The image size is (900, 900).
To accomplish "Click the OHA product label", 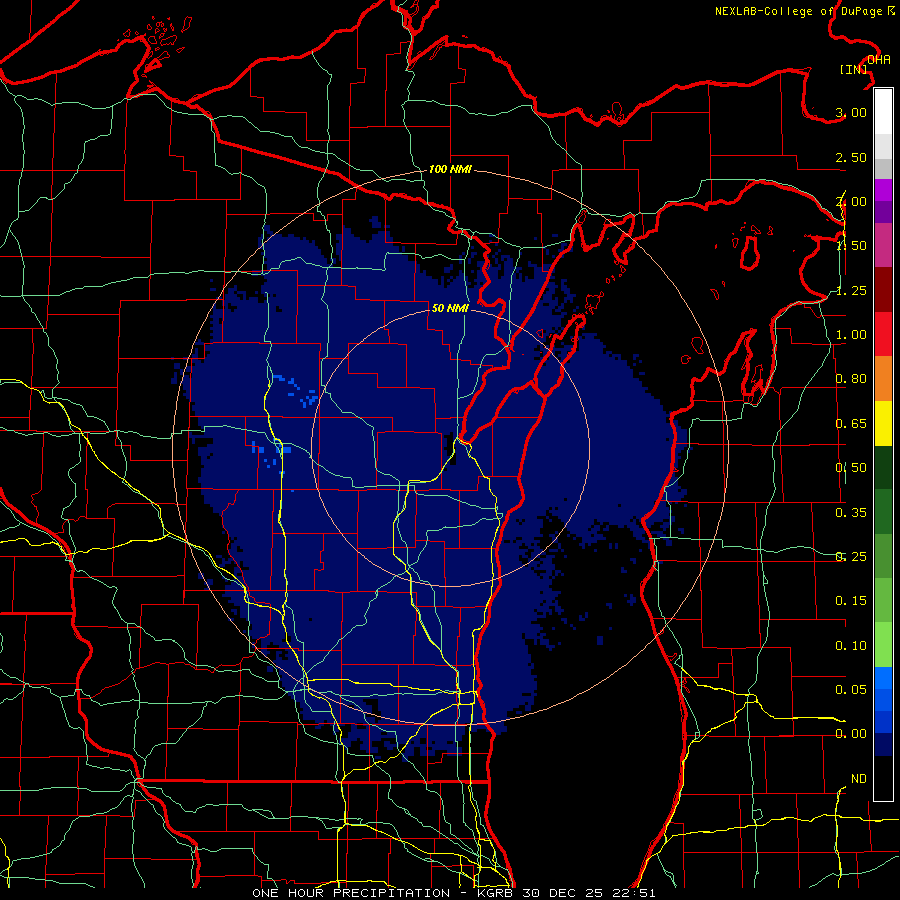I will [879, 60].
